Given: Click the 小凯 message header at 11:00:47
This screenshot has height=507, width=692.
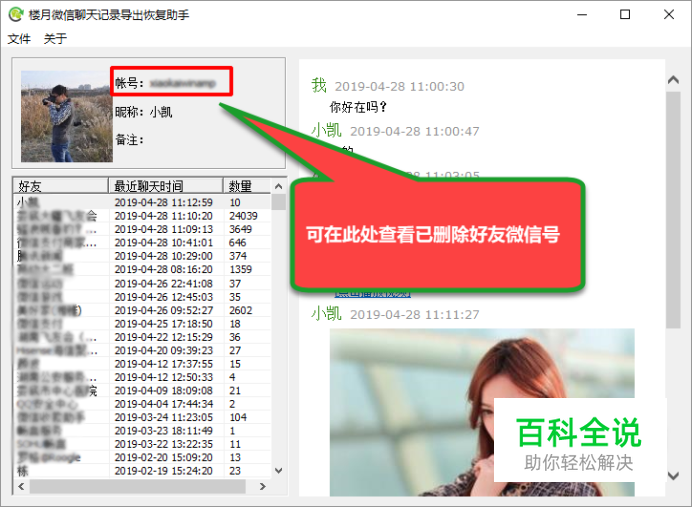Looking at the screenshot, I should tap(395, 131).
